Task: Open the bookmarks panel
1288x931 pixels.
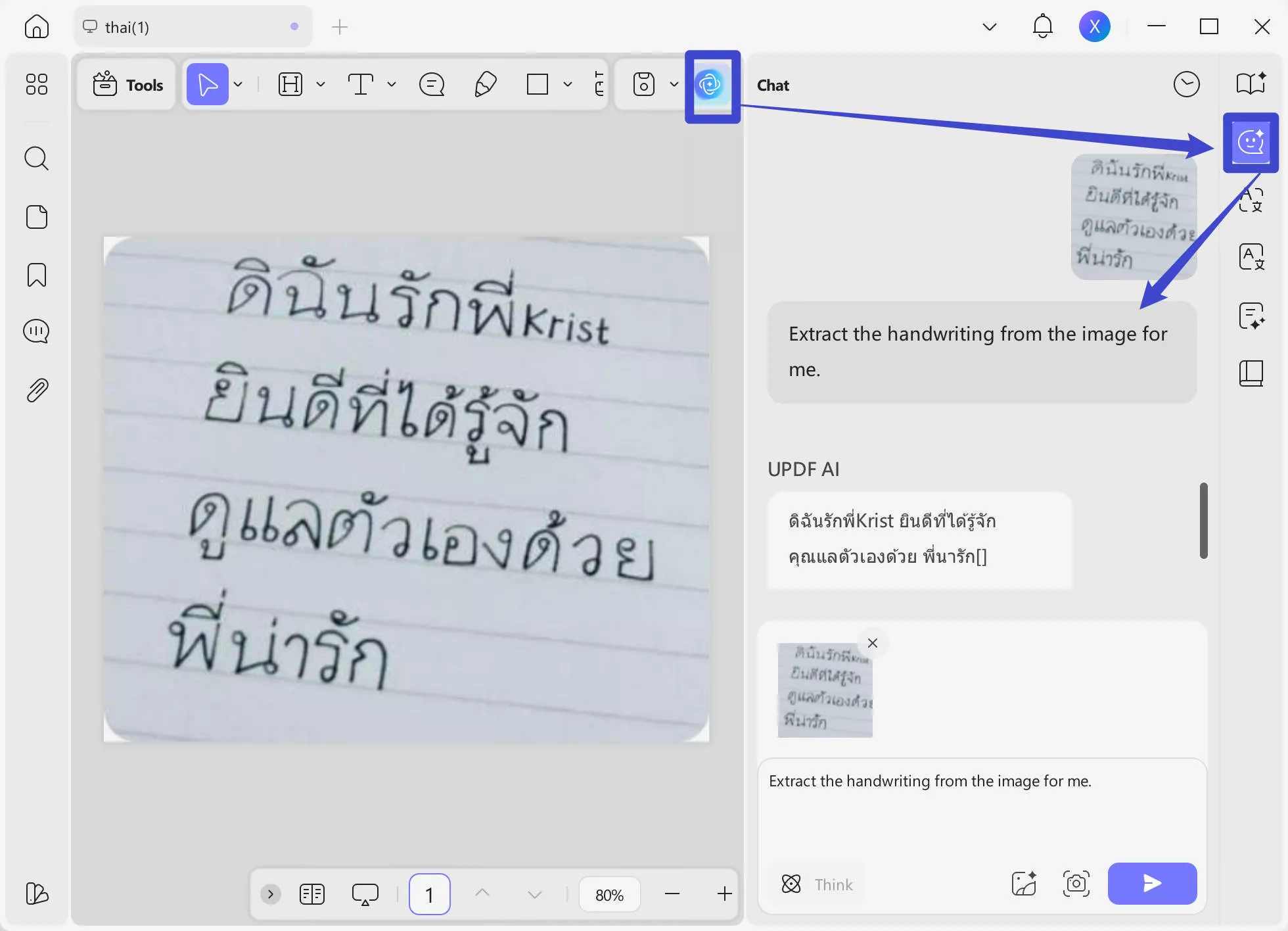Action: pos(36,275)
